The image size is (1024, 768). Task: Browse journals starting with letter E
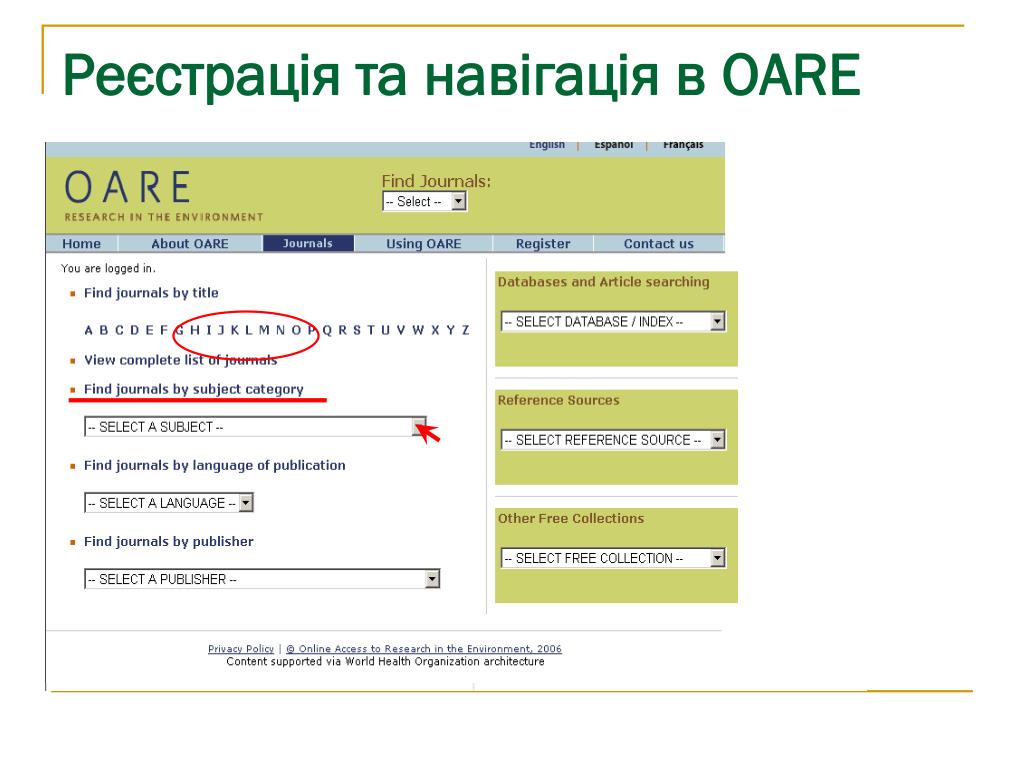point(149,330)
